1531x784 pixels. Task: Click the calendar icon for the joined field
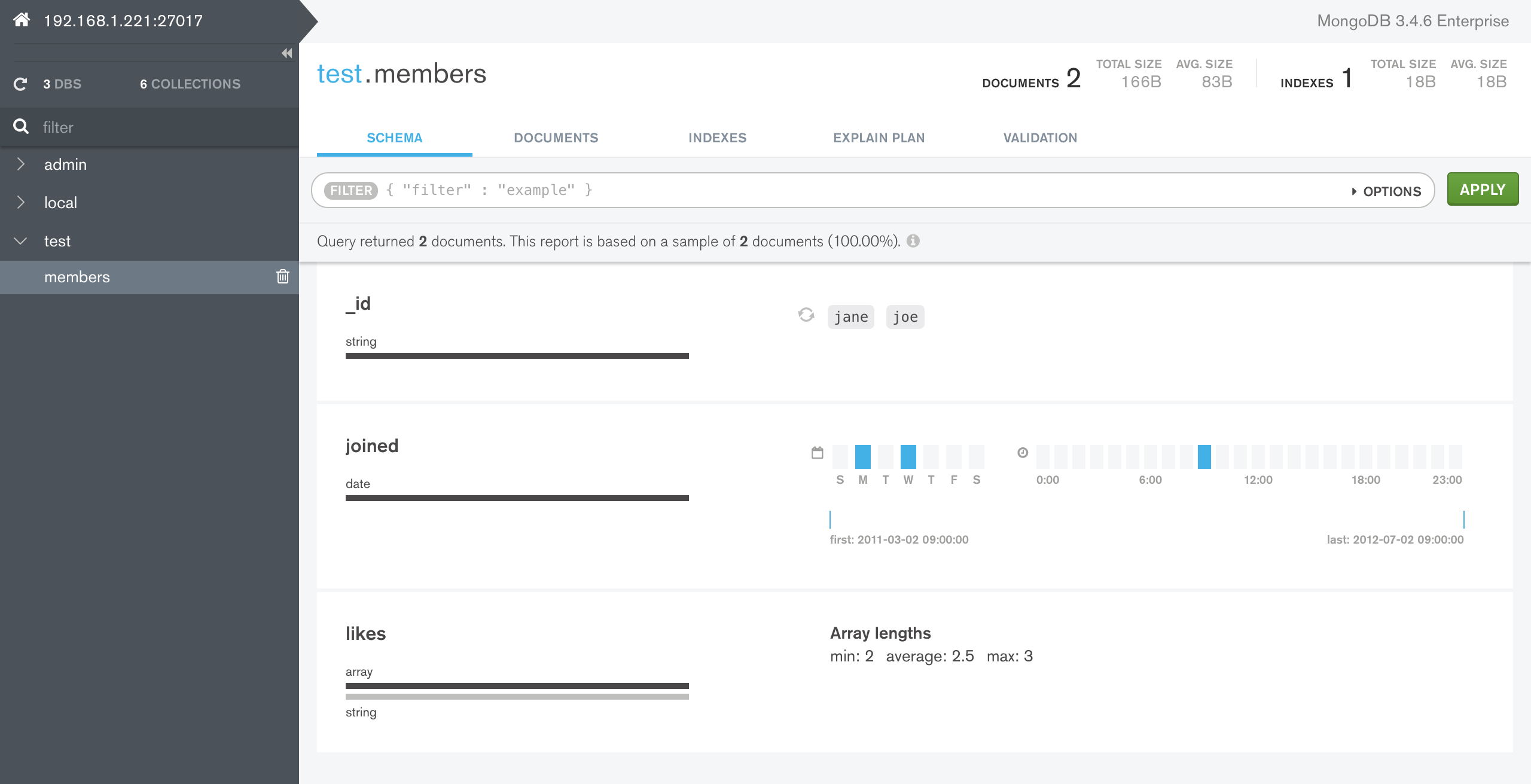point(816,453)
